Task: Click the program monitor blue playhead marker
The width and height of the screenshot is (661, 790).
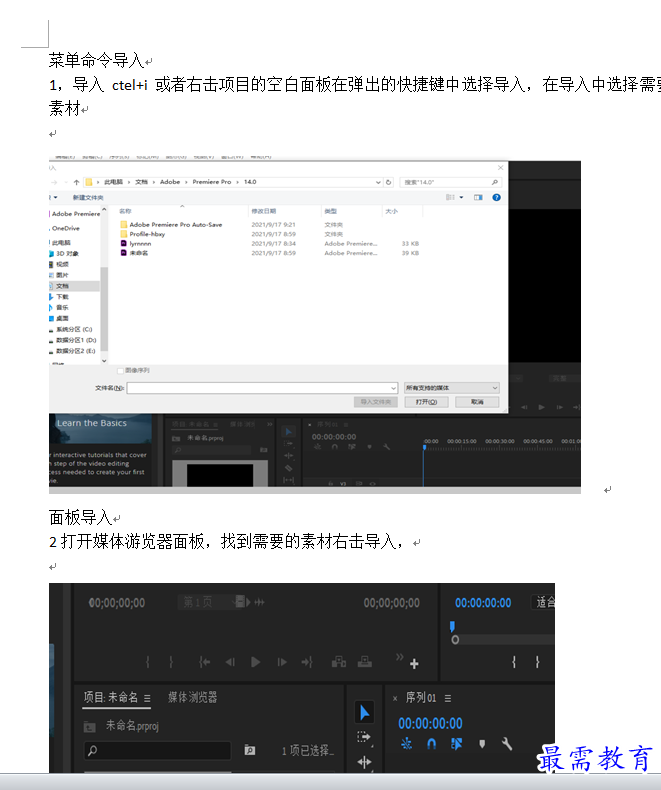Action: click(x=452, y=626)
